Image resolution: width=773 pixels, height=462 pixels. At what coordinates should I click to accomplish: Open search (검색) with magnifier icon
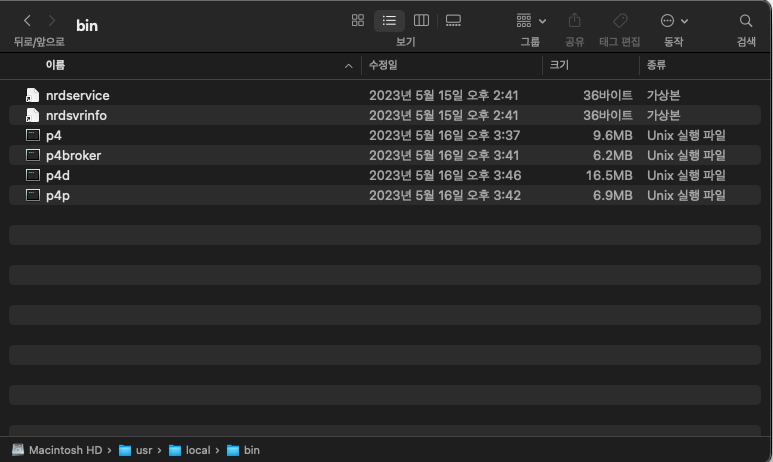(746, 21)
